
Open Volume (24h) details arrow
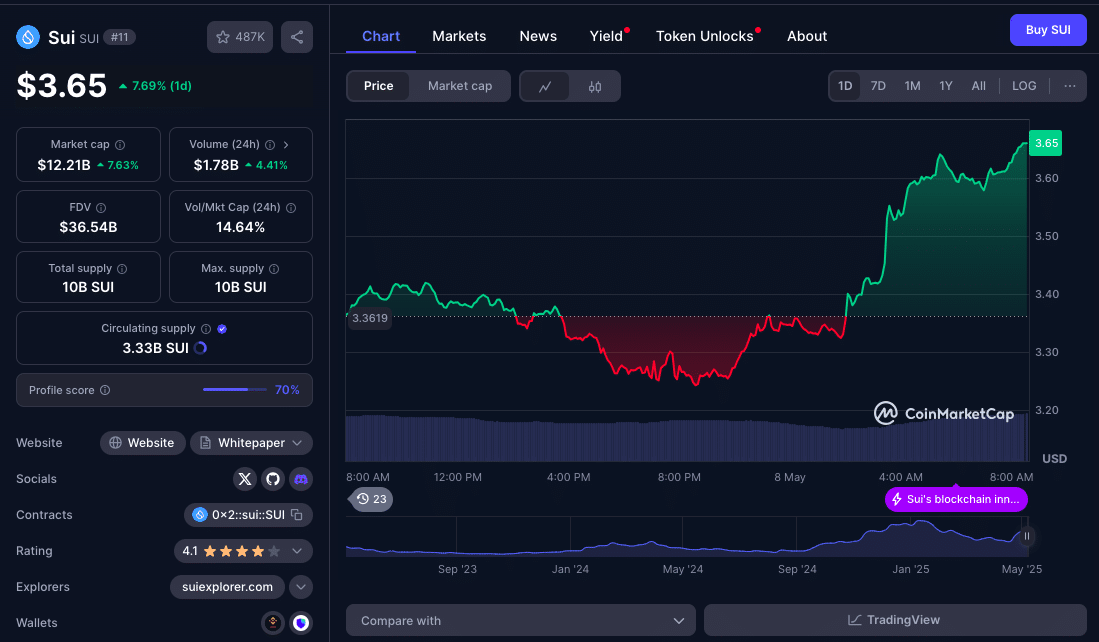286,144
